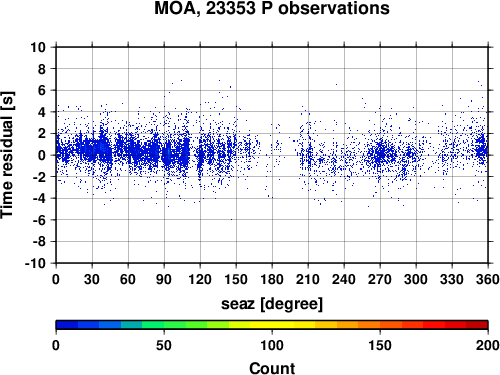Select the orange segment near colorbar 150
Image resolution: width=500 pixels, height=375 pixels.
pos(380,325)
